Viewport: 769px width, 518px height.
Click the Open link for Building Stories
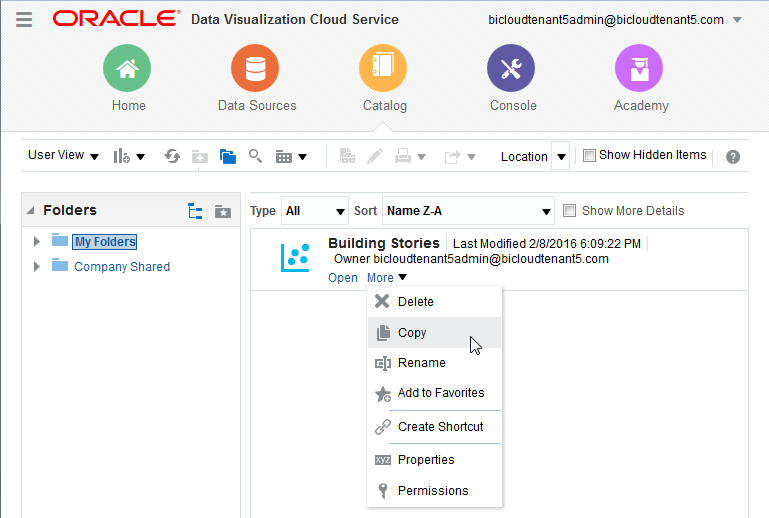[343, 278]
